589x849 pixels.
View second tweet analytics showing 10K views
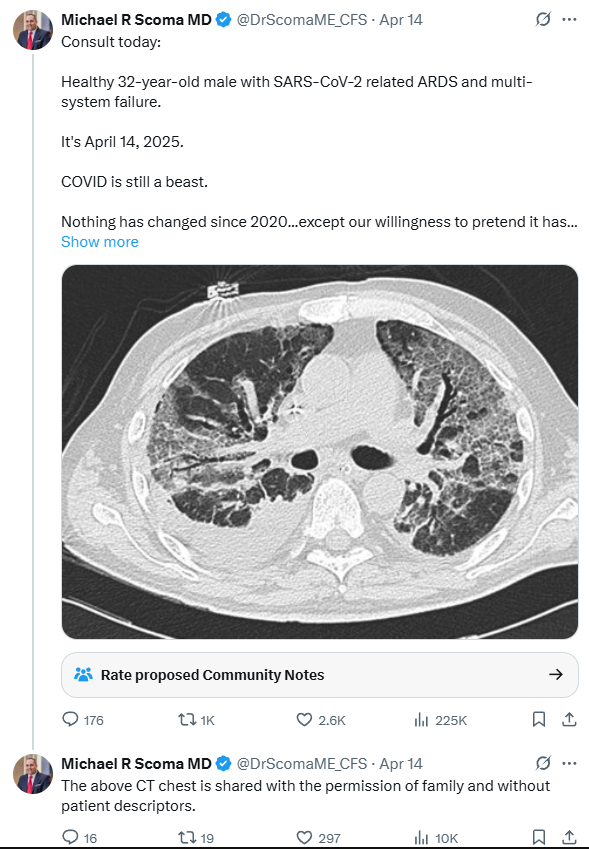(x=436, y=838)
